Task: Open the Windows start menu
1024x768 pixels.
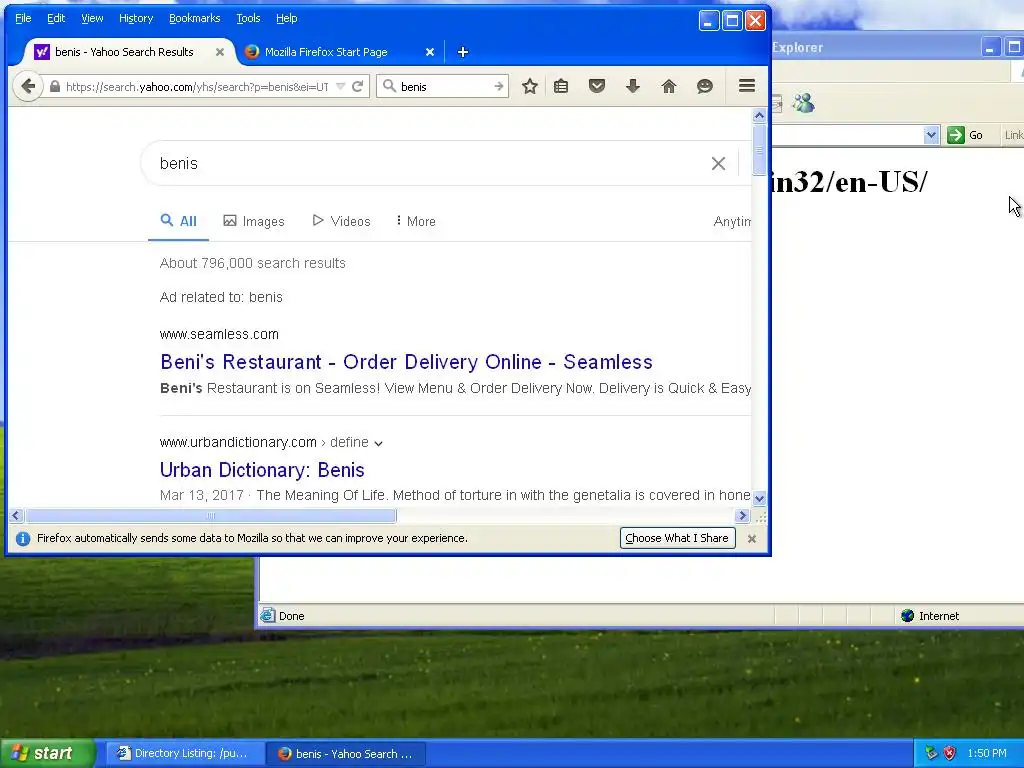Action: 47,753
